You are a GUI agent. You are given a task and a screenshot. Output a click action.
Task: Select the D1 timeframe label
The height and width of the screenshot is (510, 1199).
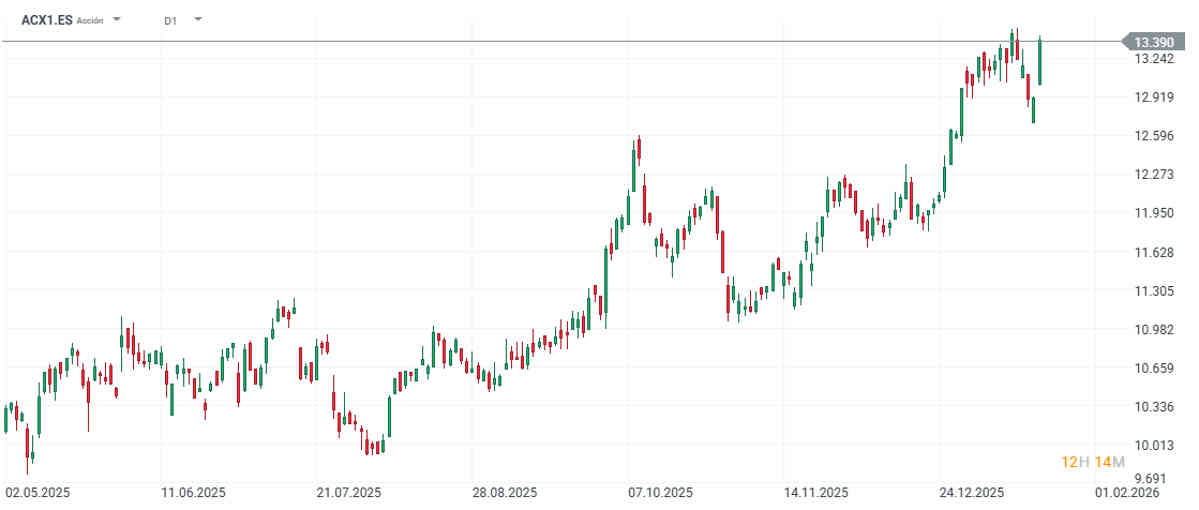pos(170,20)
